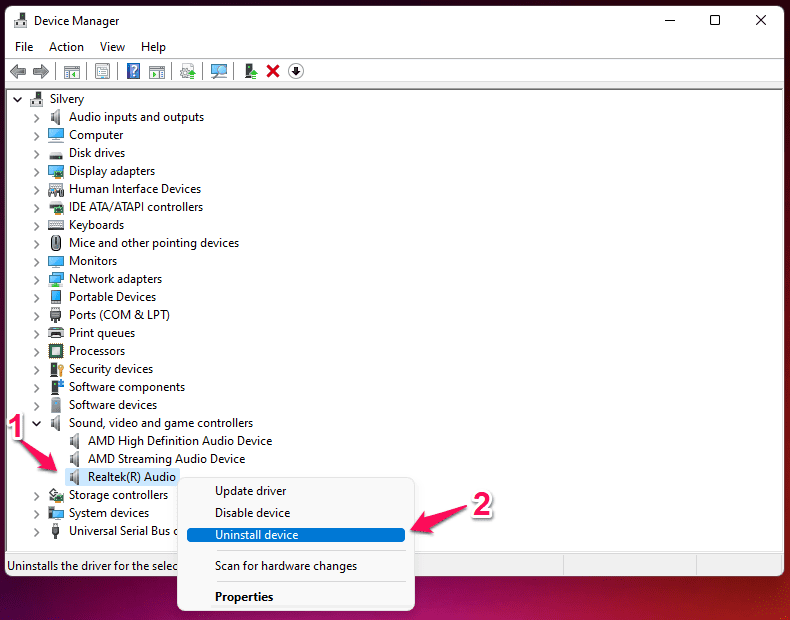
Task: Click the blue Help toolbar icon
Action: pos(133,71)
